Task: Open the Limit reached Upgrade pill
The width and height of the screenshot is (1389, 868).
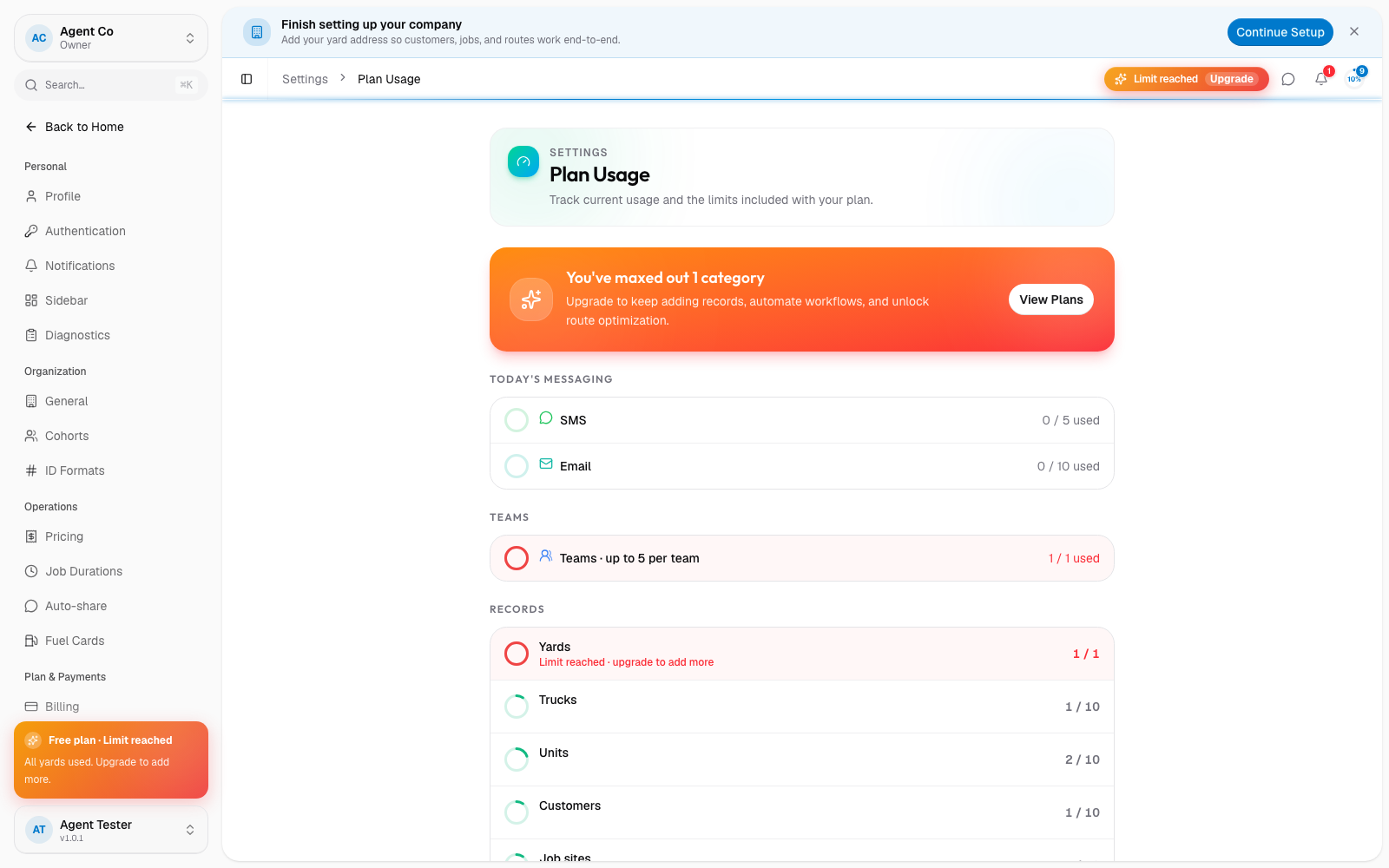Action: [x=1186, y=79]
